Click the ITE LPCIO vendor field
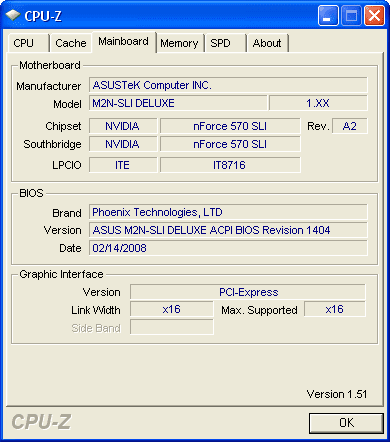Image resolution: width=390 pixels, height=442 pixels. (123, 165)
